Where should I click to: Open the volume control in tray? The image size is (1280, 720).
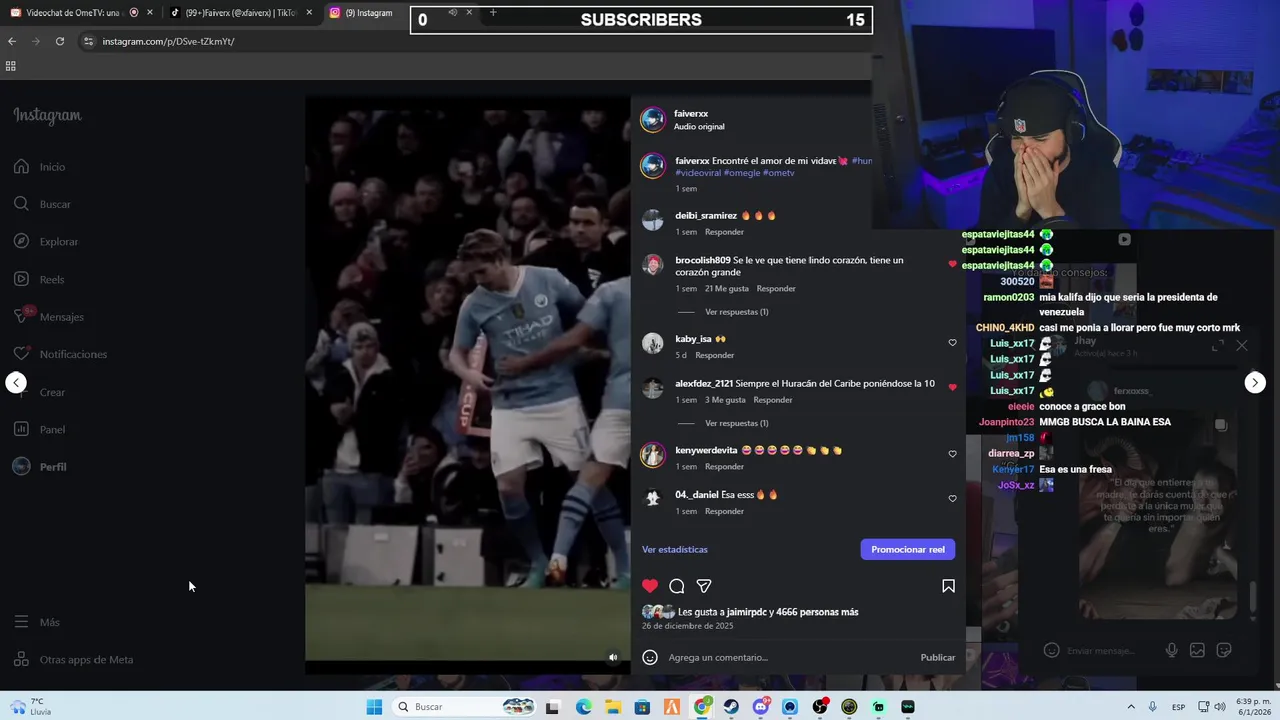(x=1220, y=707)
